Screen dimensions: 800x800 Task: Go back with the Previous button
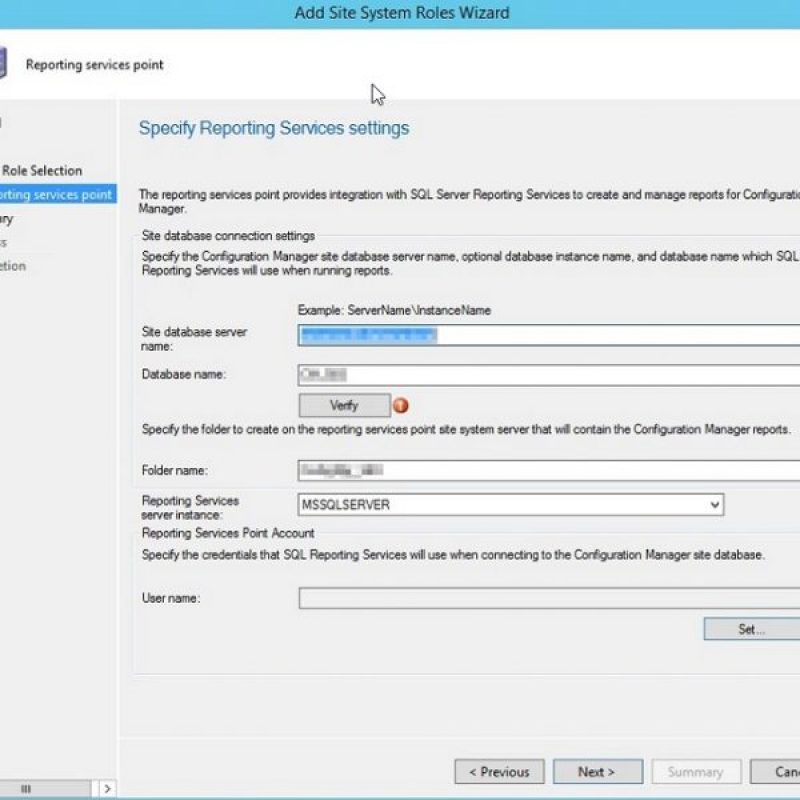[499, 772]
